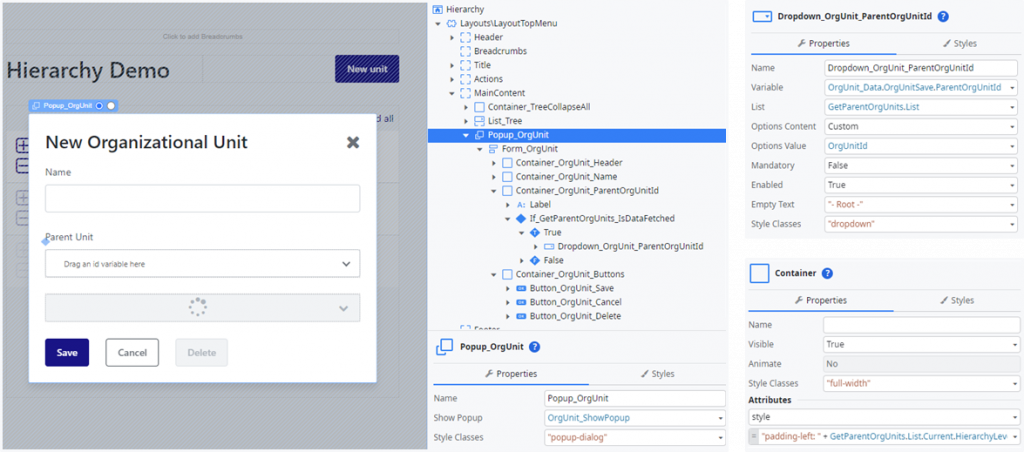Viewport: 1024px width, 452px height.
Task: Click the help icon beside Popup_OrgUnit properties title
Action: tap(535, 347)
